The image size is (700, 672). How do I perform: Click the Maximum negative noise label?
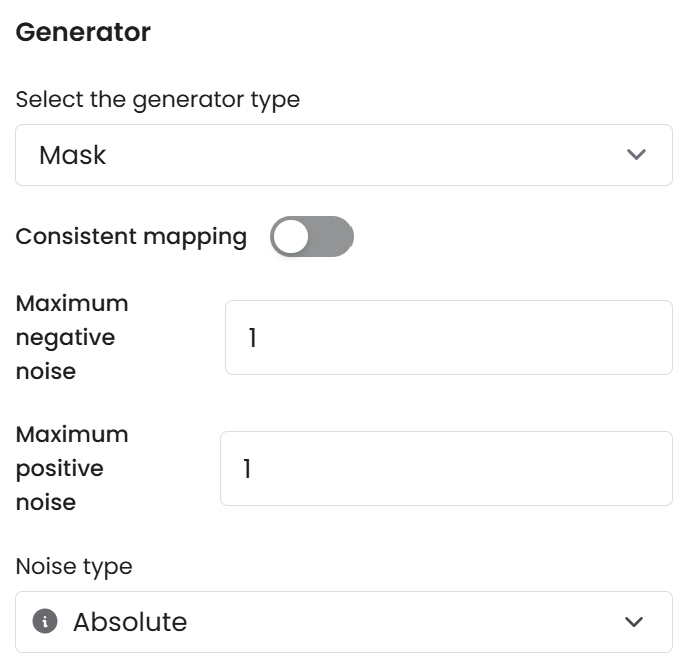(x=72, y=337)
